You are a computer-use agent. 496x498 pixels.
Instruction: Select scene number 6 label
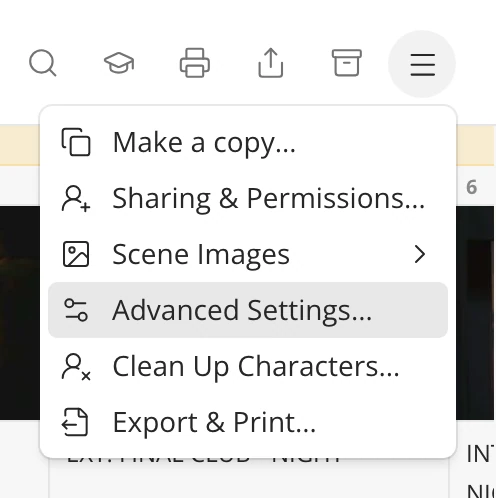tap(471, 187)
